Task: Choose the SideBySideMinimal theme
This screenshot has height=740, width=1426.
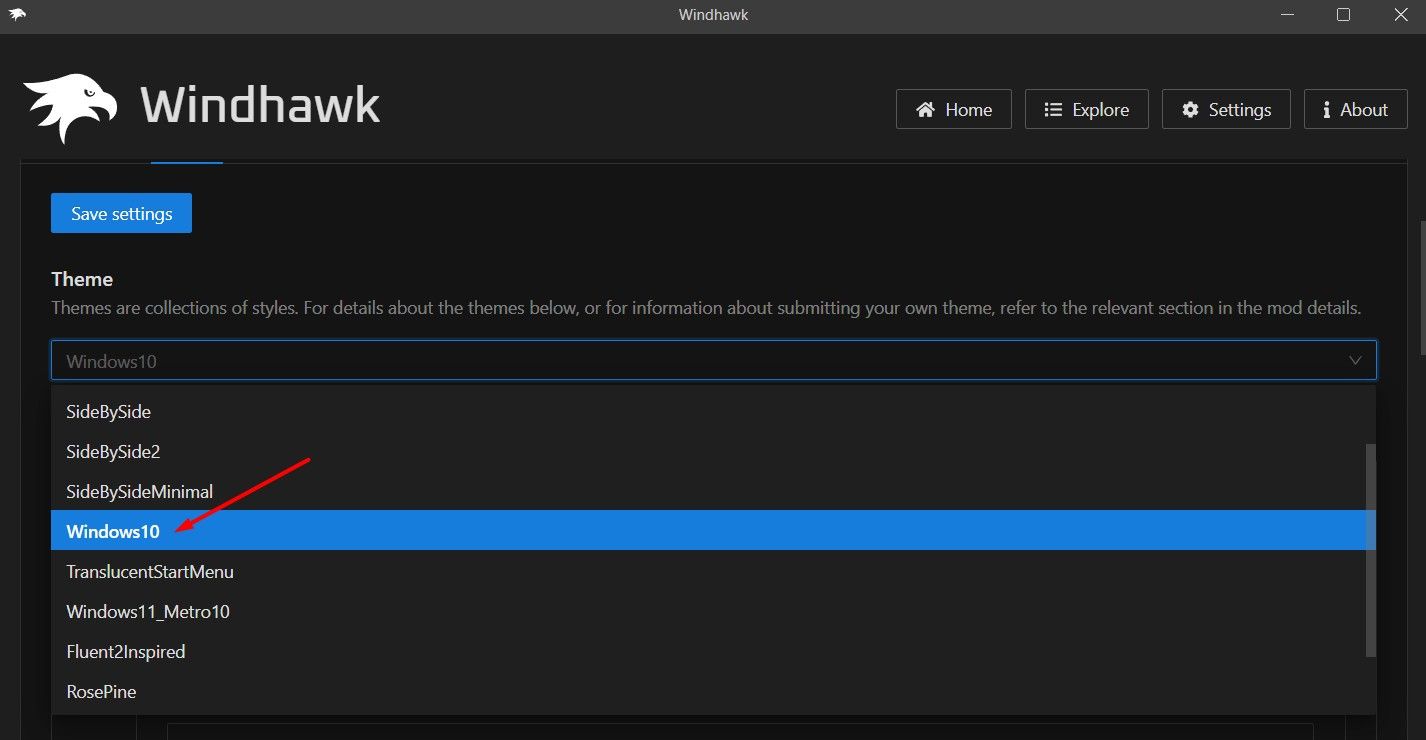Action: pos(713,491)
